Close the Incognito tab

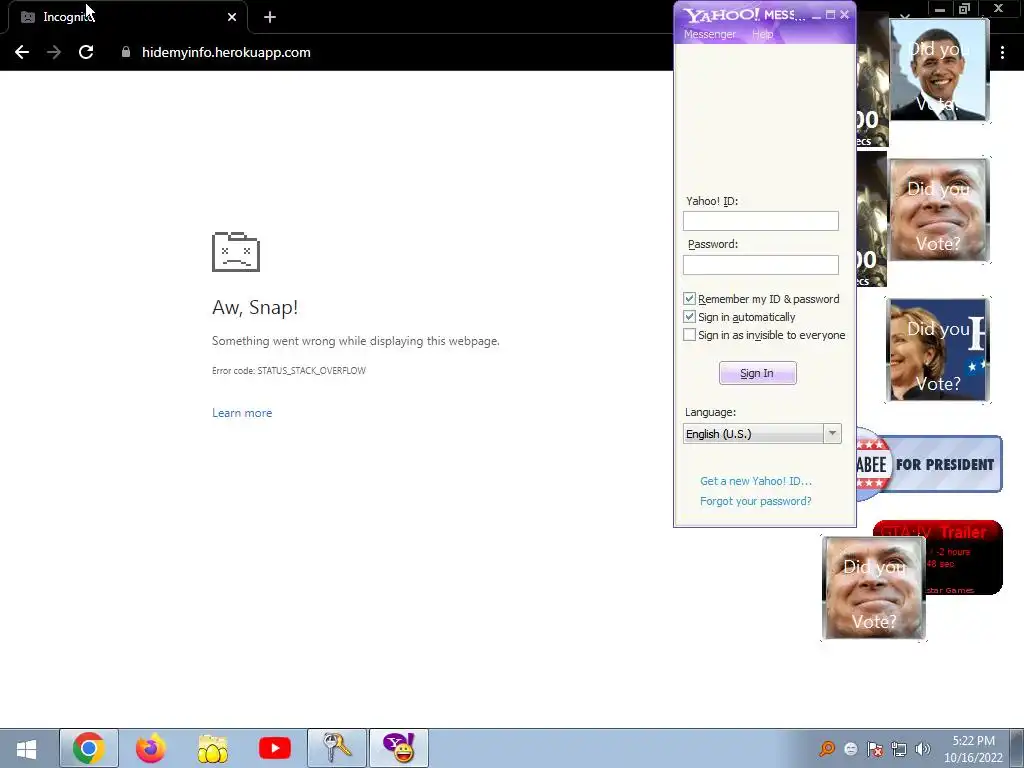(x=232, y=17)
